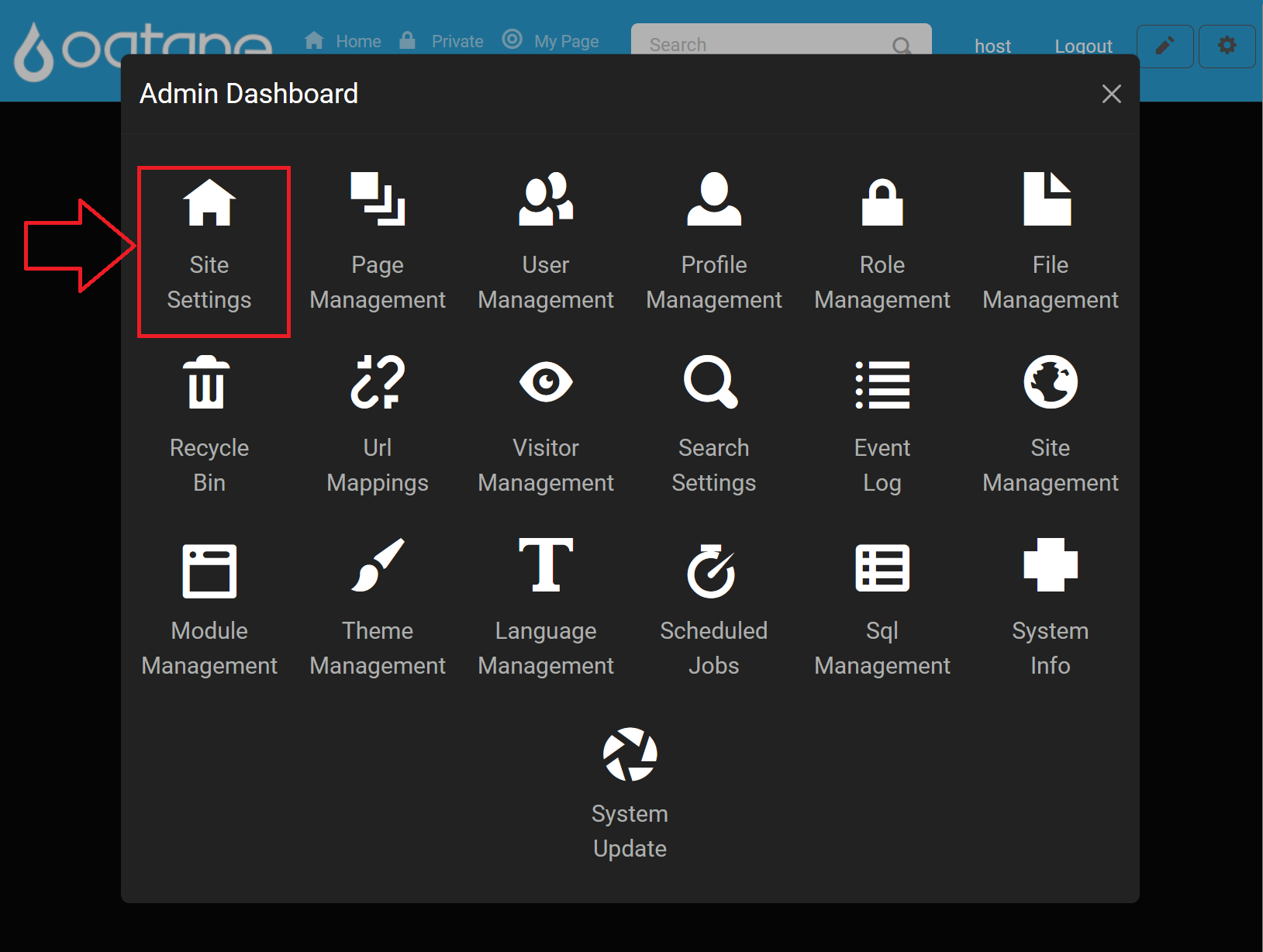This screenshot has height=952, width=1263.
Task: Open Language Management T icon
Action: (546, 565)
